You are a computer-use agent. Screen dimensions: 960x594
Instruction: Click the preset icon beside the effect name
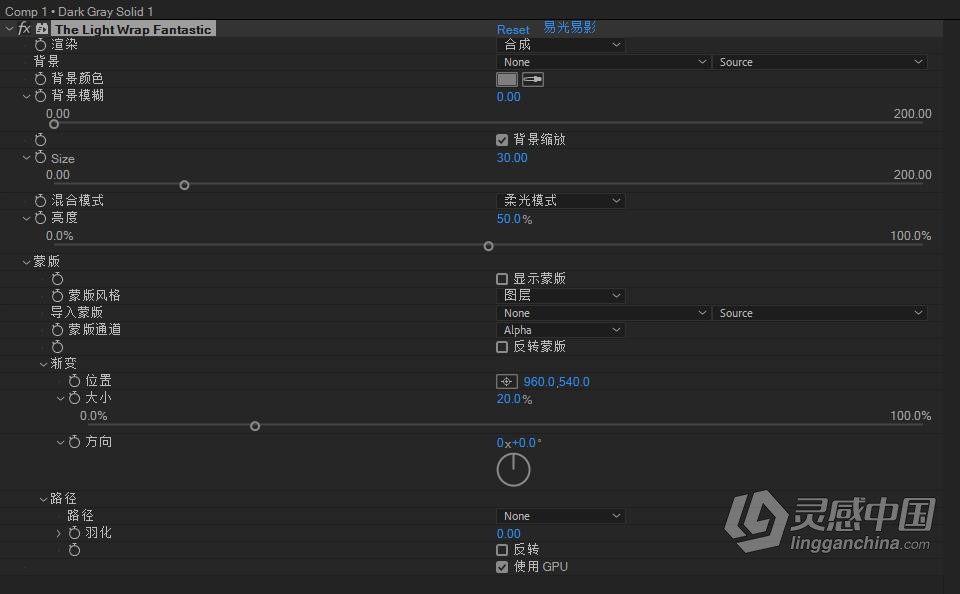coord(42,28)
